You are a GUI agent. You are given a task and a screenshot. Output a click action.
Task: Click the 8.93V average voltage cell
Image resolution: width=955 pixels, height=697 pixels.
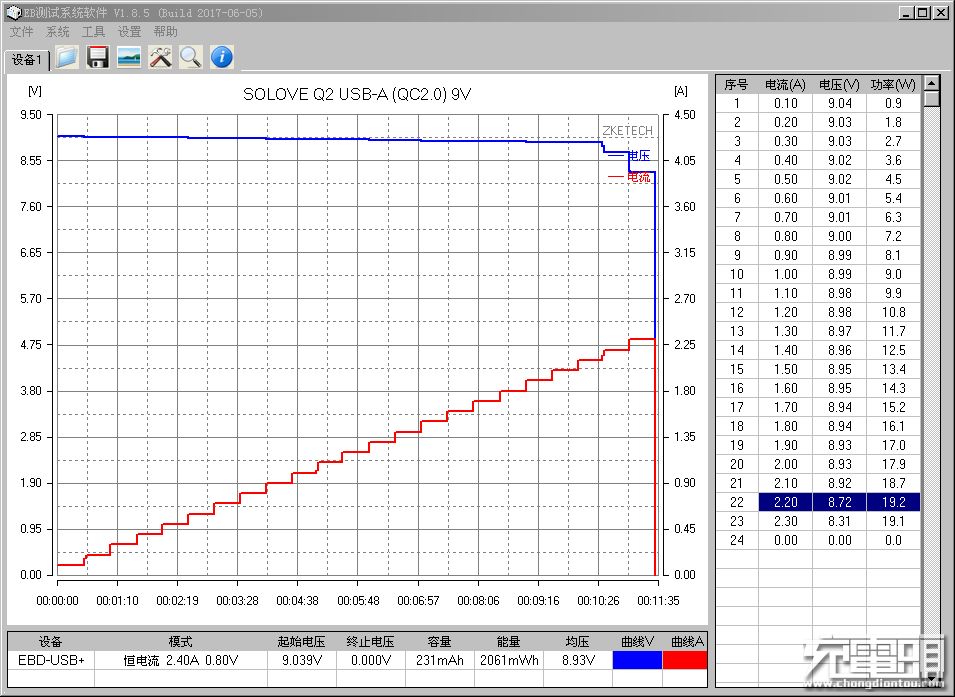tap(577, 660)
